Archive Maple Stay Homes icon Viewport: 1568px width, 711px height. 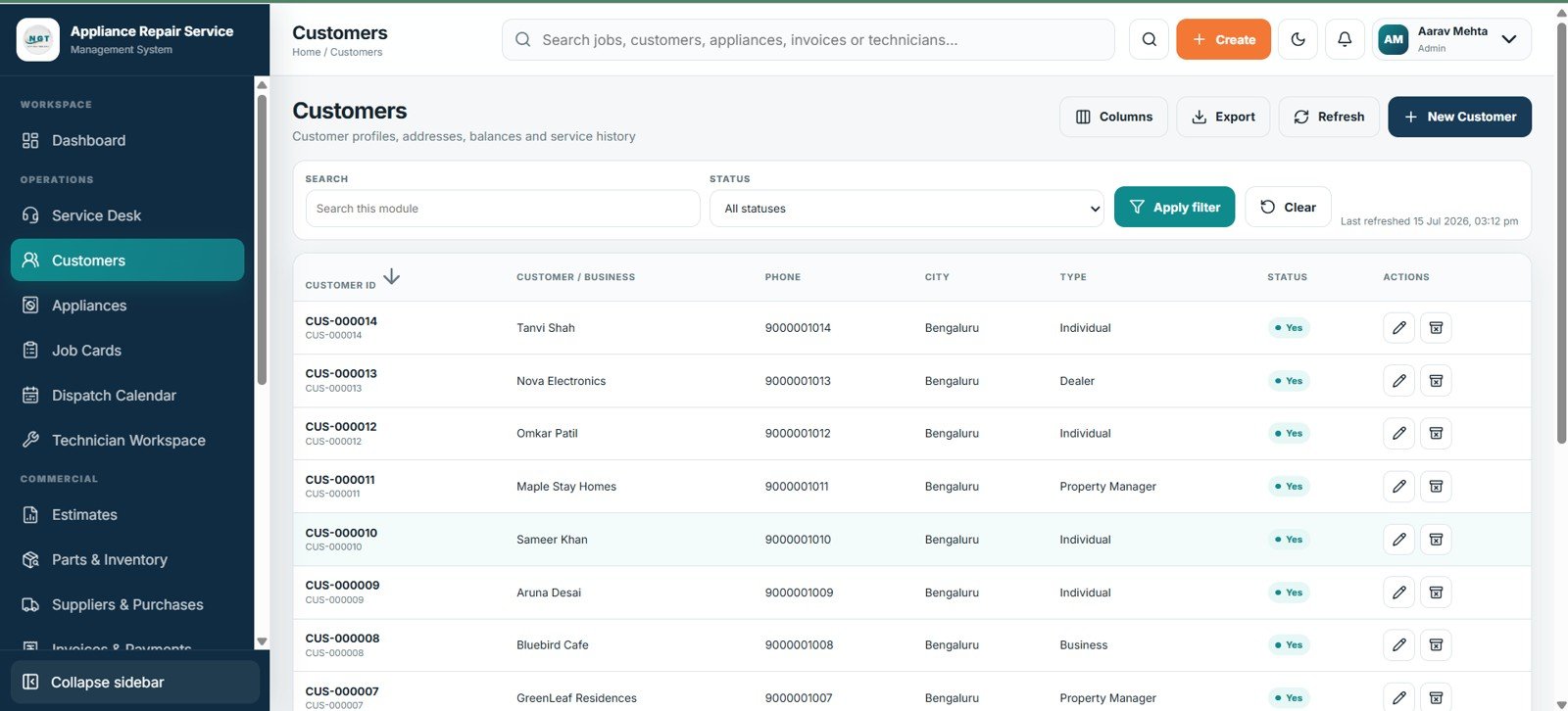1436,486
